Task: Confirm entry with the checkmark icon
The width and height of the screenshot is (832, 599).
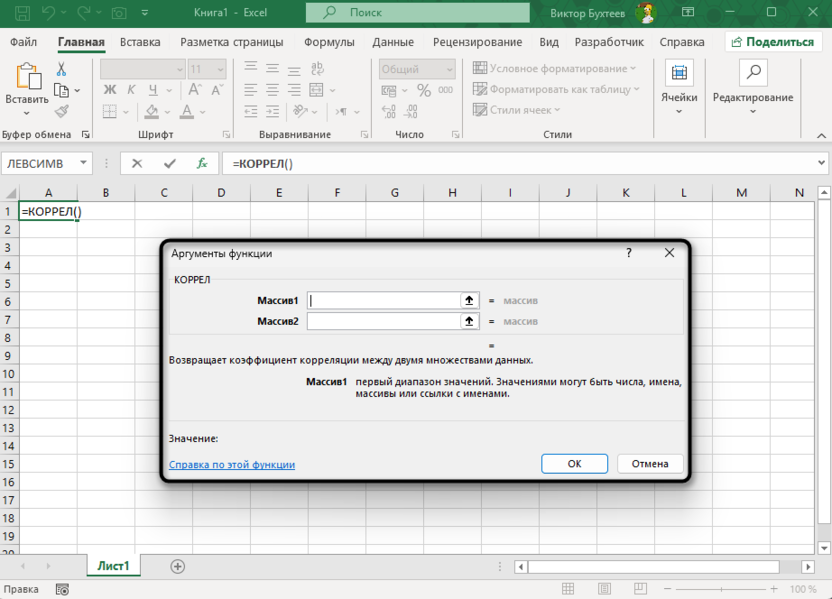Action: (169, 163)
